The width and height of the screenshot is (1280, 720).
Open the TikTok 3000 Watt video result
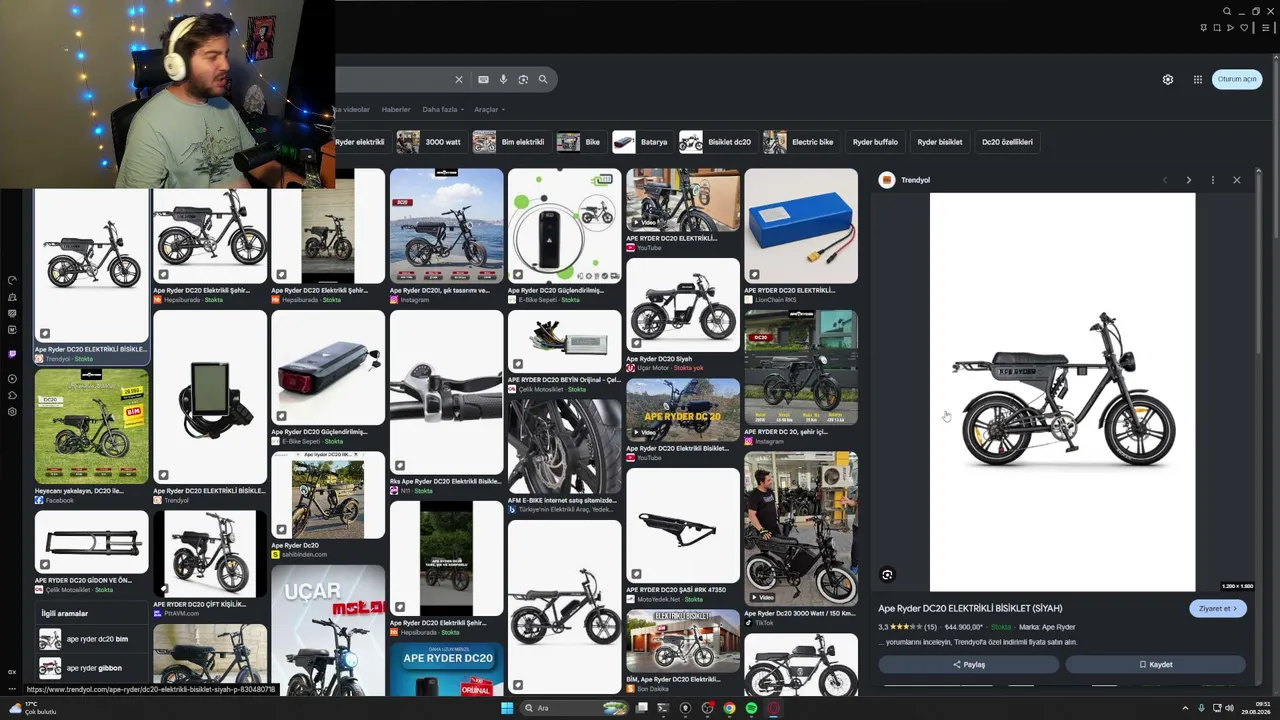click(801, 529)
